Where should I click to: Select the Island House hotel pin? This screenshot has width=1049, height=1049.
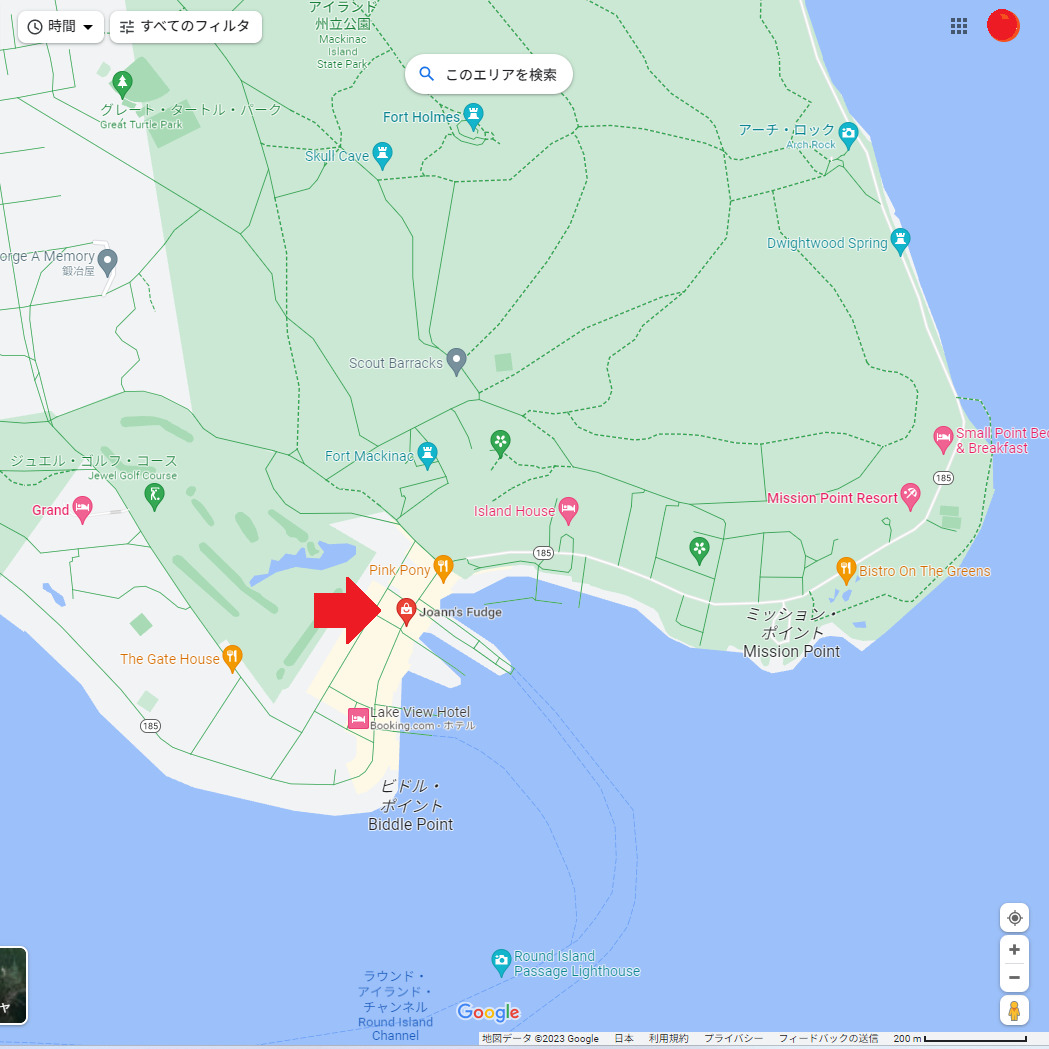coord(569,510)
